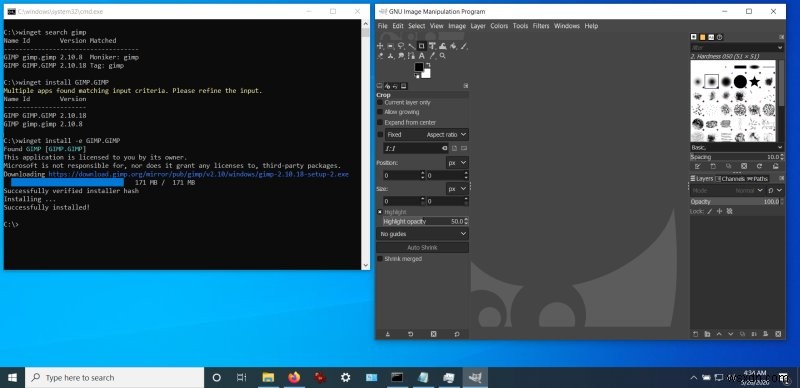Enable Current layer only checkbox
Image resolution: width=800 pixels, height=388 pixels.
click(380, 103)
